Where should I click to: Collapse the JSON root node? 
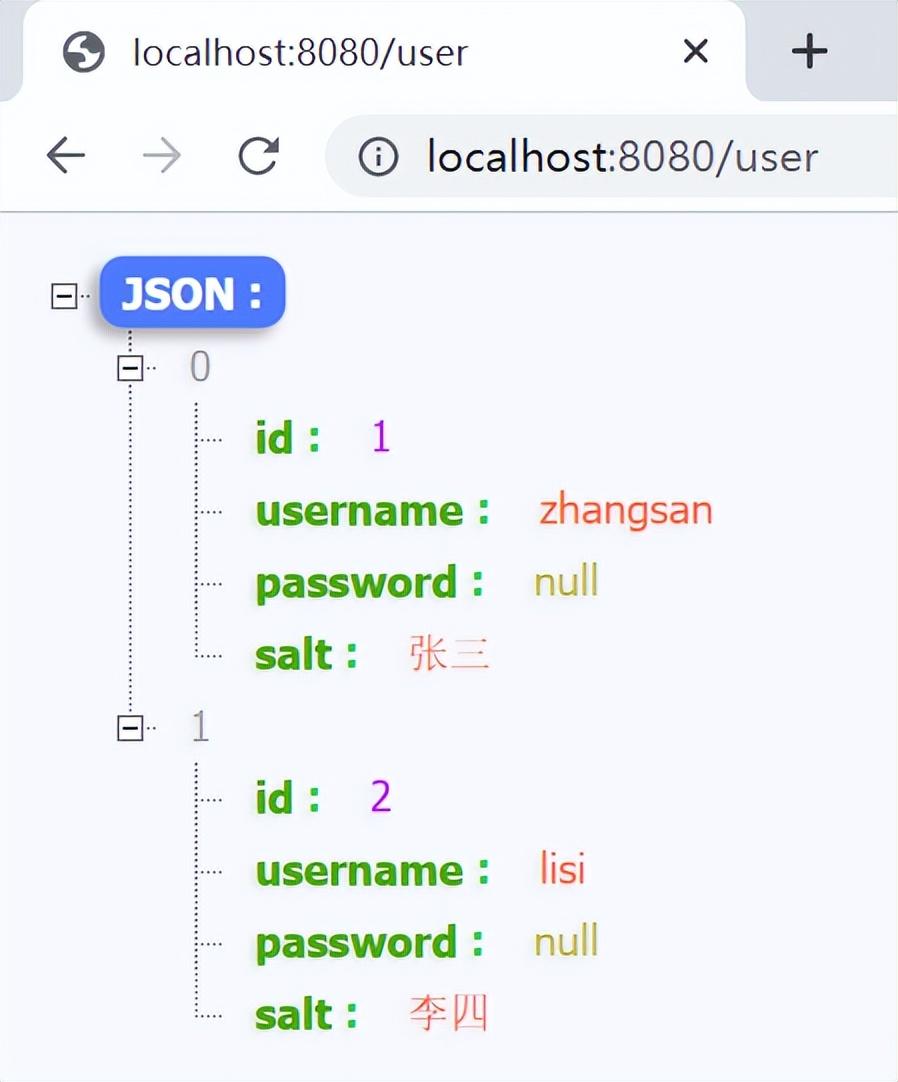click(64, 296)
